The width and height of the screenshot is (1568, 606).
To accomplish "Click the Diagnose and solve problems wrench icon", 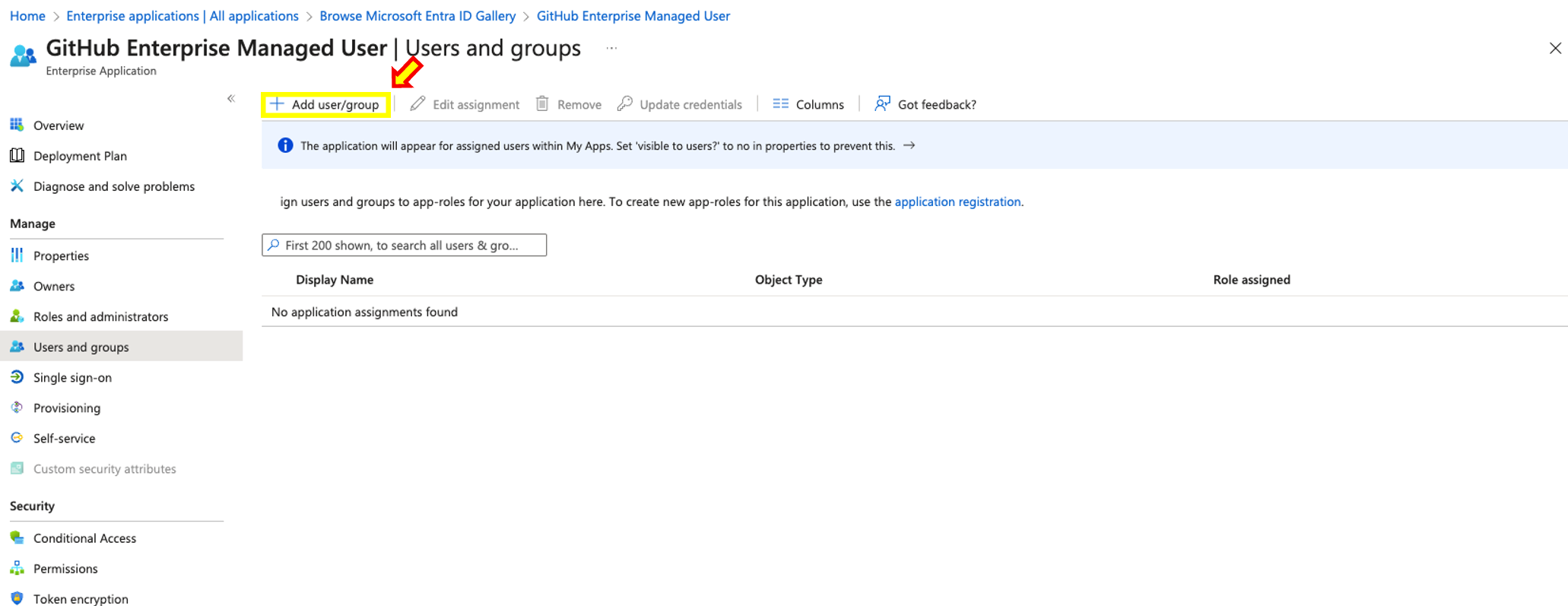I will (17, 186).
